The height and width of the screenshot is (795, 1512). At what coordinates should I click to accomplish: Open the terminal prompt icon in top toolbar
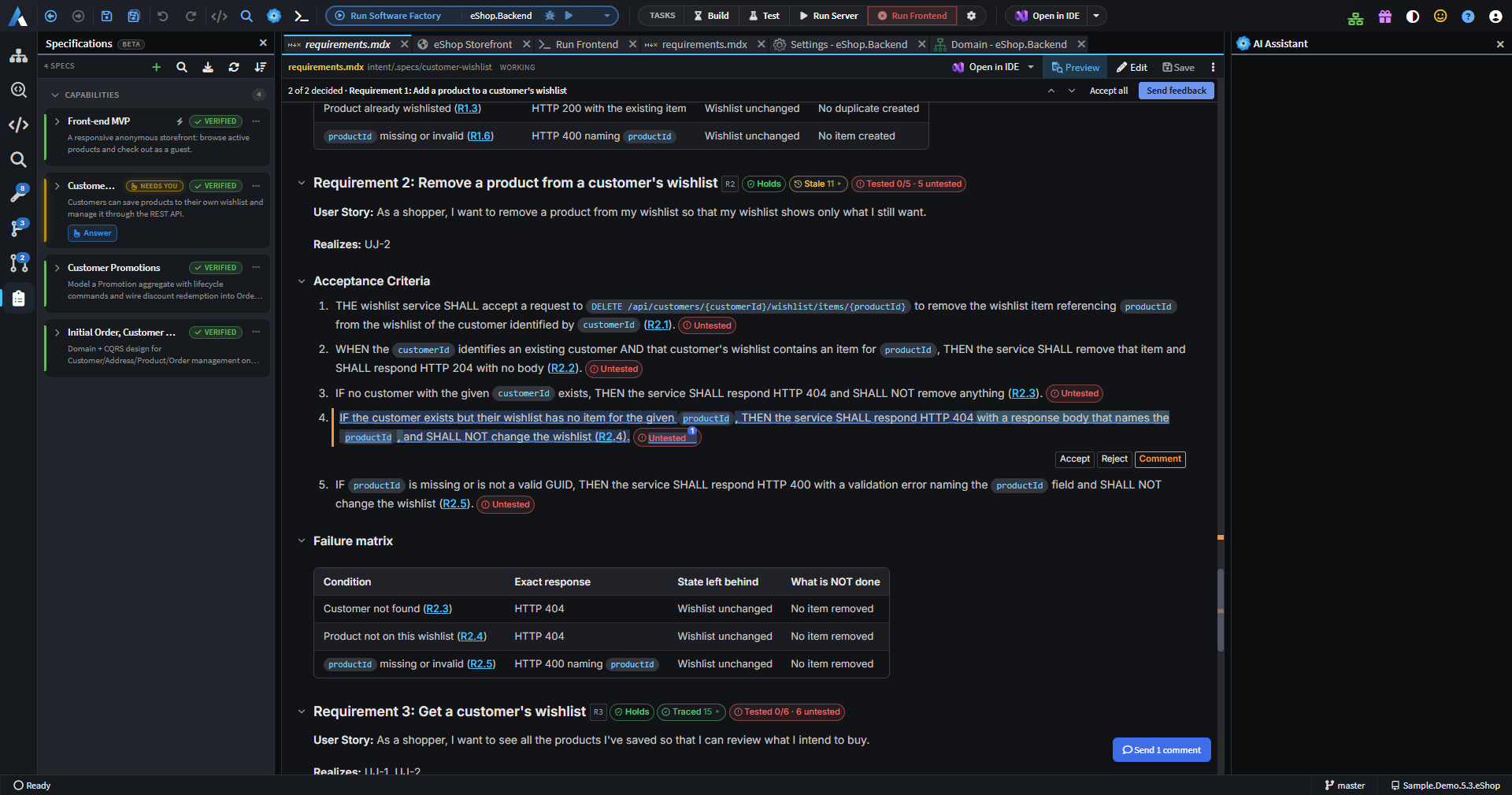coord(301,16)
